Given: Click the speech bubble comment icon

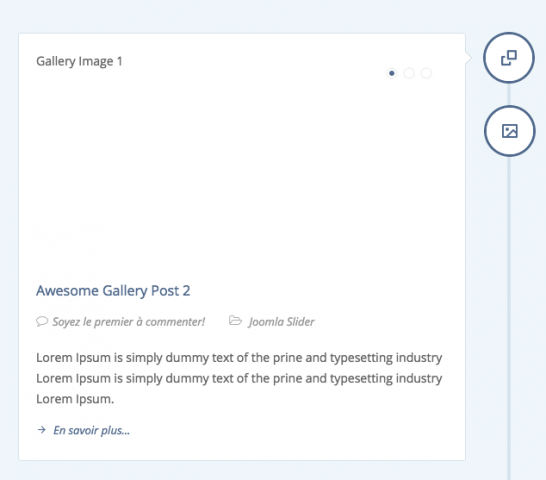Looking at the screenshot, I should click(x=42, y=321).
